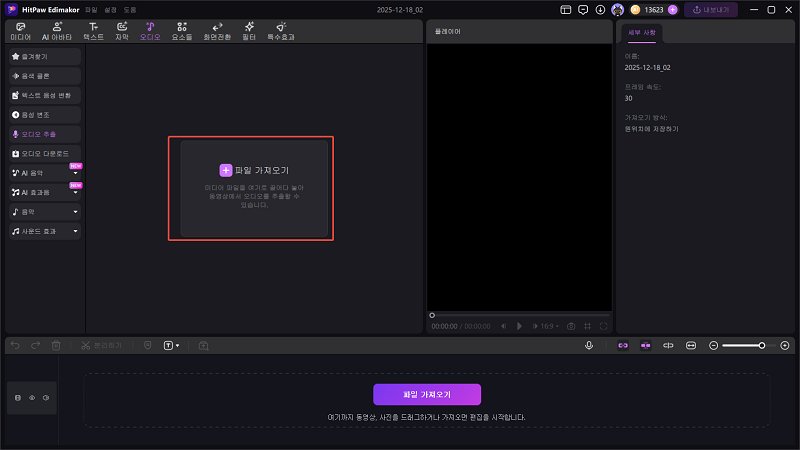Open the 도움 menu in title bar
This screenshot has height=450, width=800.
coord(130,10)
